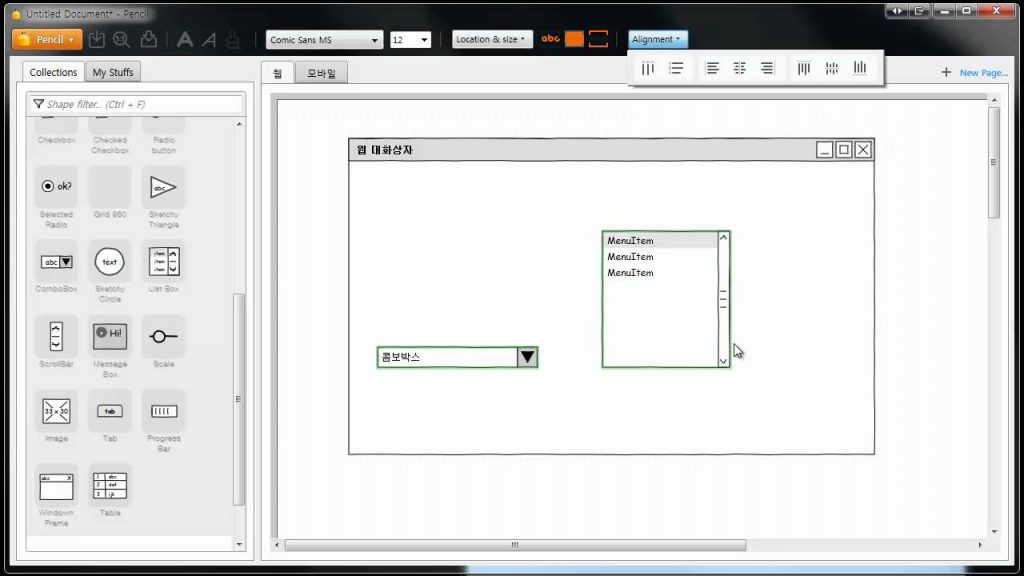Viewport: 1024px width, 576px height.
Task: Click the 웹 대화상자 mockup title bar
Action: 611,150
